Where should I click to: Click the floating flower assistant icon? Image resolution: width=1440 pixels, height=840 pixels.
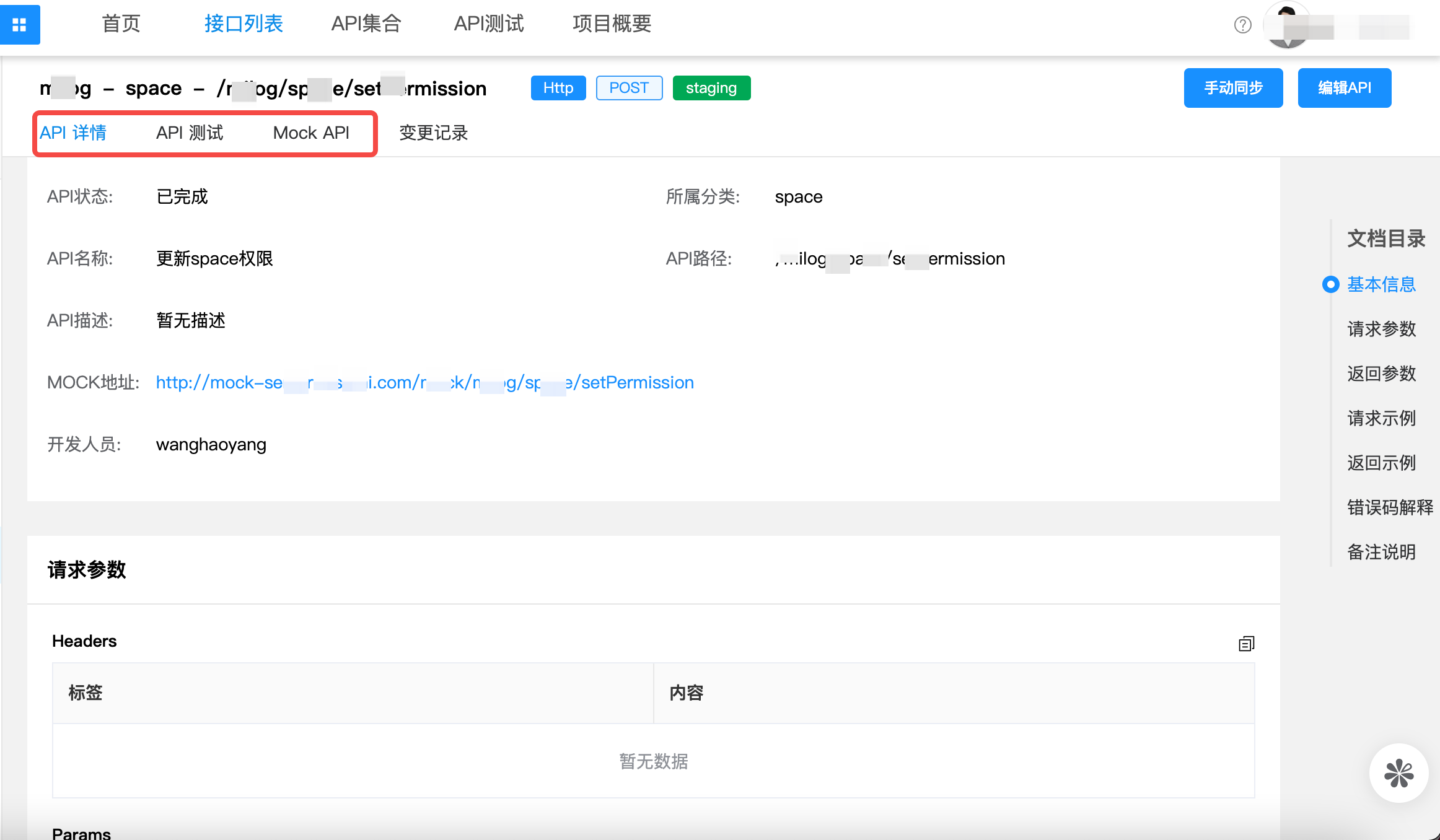(1398, 773)
